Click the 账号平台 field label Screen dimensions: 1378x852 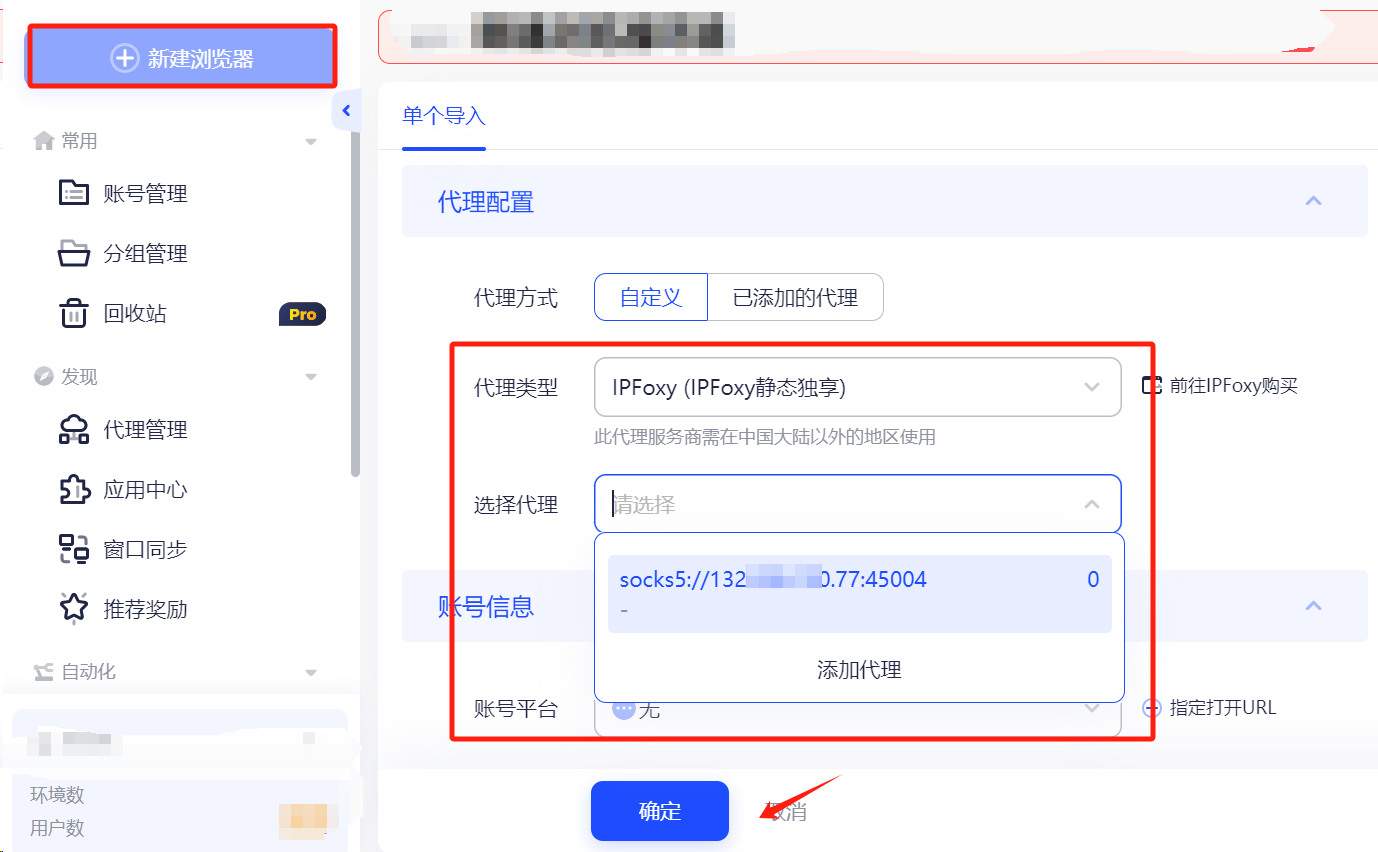516,710
